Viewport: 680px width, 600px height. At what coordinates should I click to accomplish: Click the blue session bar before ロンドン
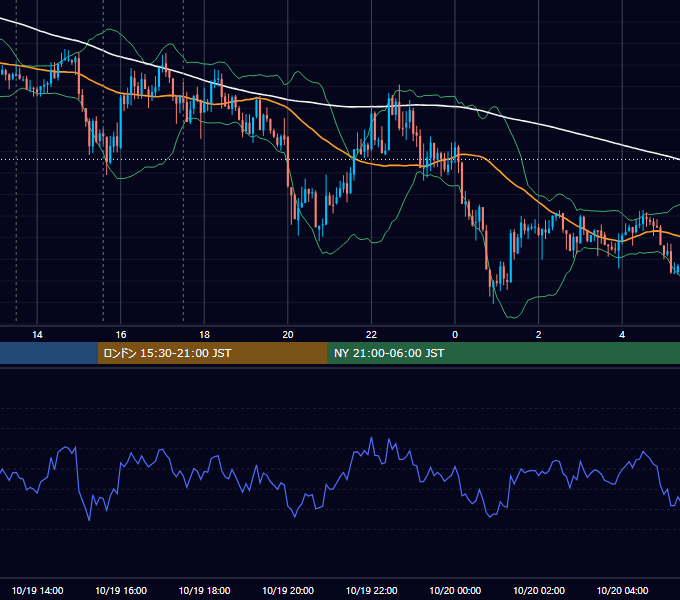click(49, 353)
